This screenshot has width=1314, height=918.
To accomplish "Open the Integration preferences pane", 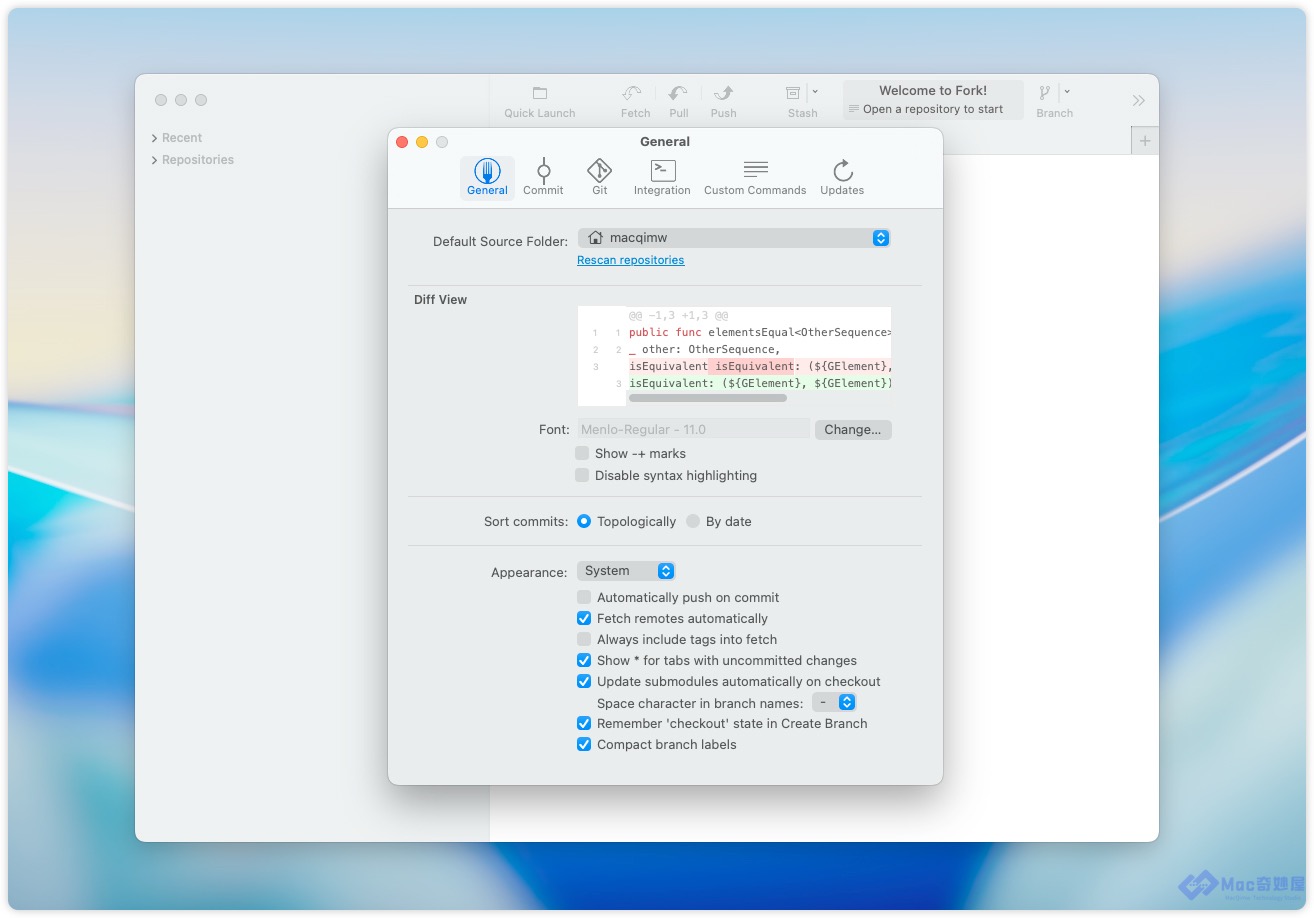I will (662, 177).
